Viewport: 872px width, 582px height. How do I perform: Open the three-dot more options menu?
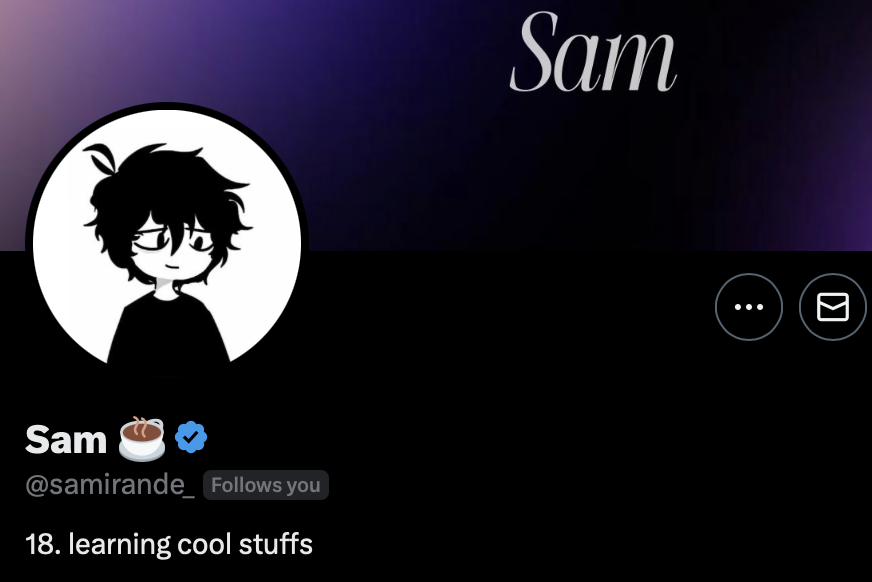point(749,307)
